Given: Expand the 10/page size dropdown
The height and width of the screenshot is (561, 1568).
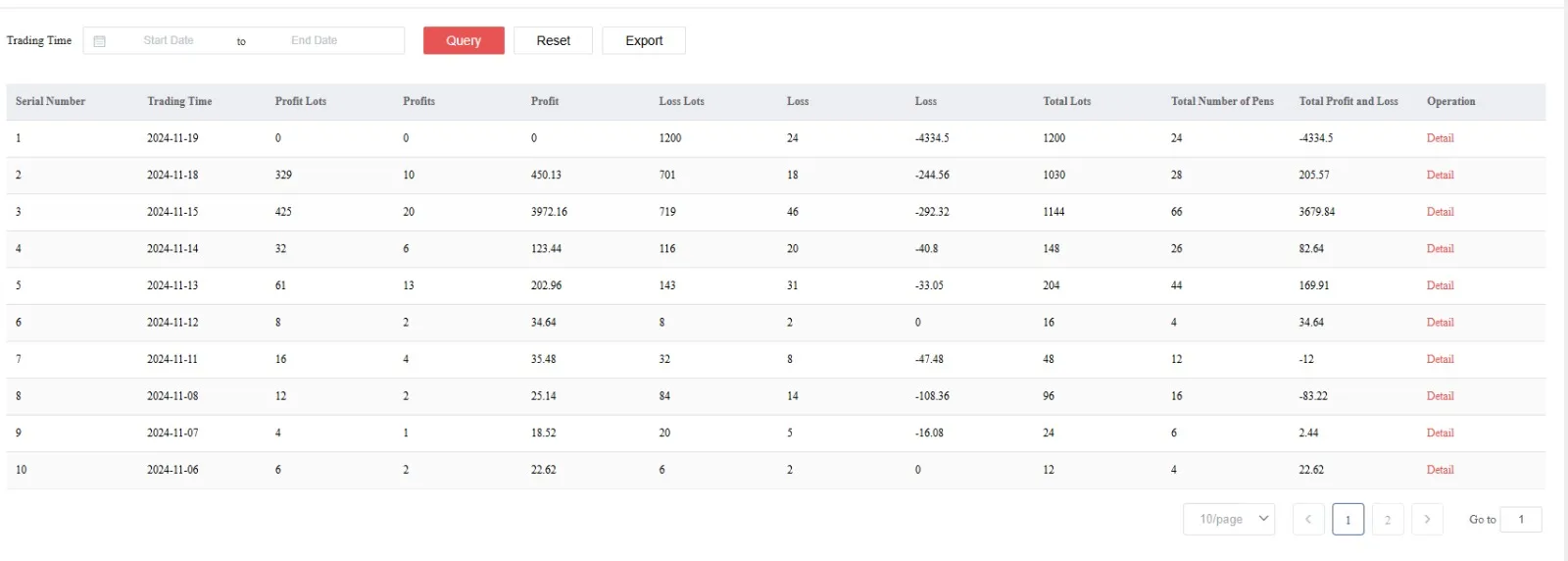Looking at the screenshot, I should coord(1229,520).
